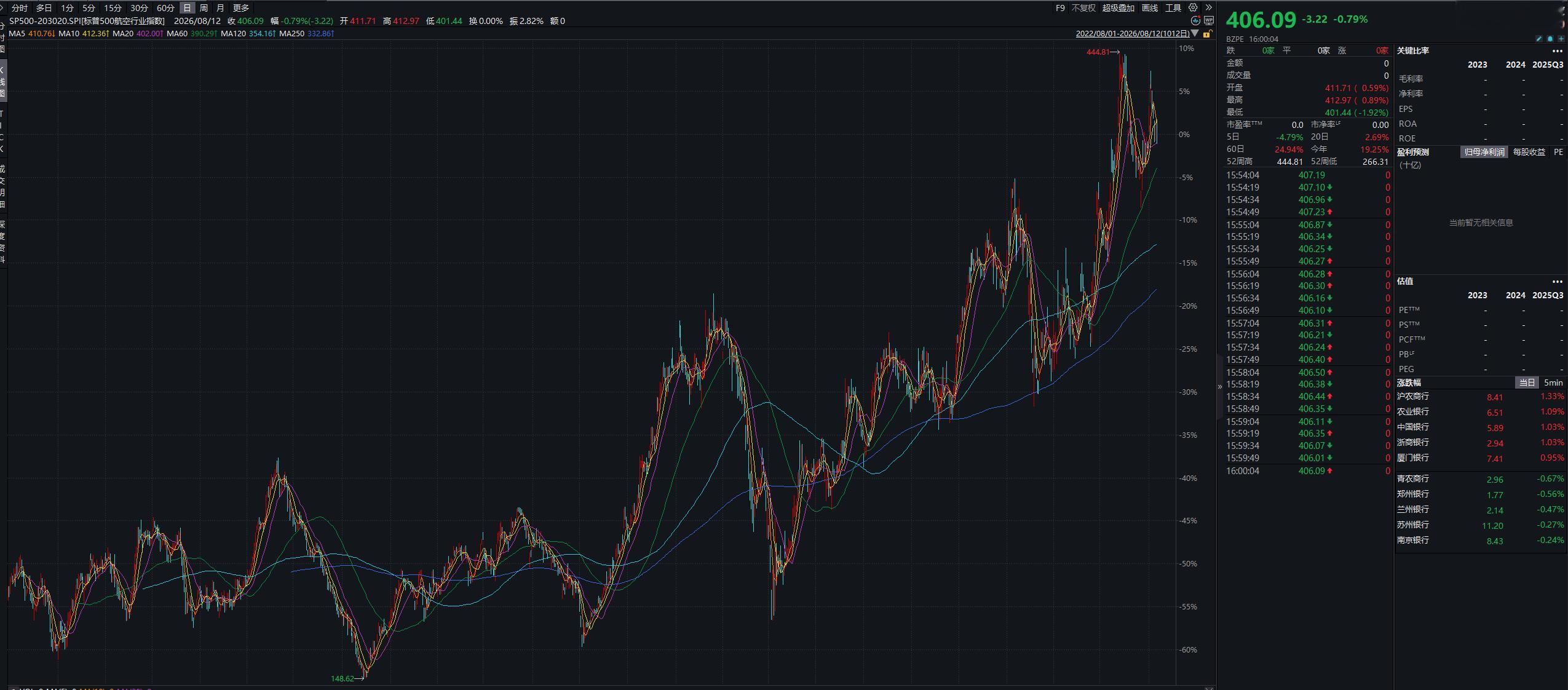Select the 15:54:04 tick row

(x=1308, y=175)
